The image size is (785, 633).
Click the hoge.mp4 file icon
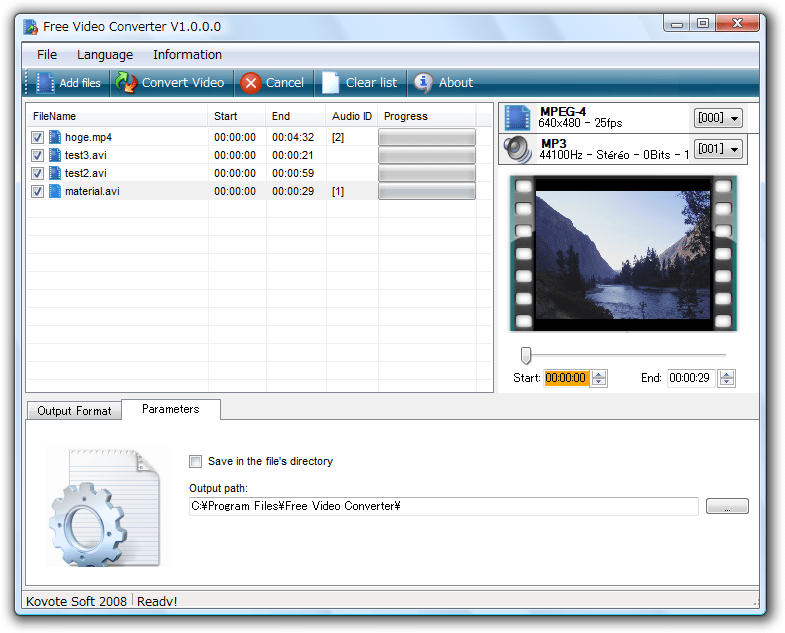[55, 137]
